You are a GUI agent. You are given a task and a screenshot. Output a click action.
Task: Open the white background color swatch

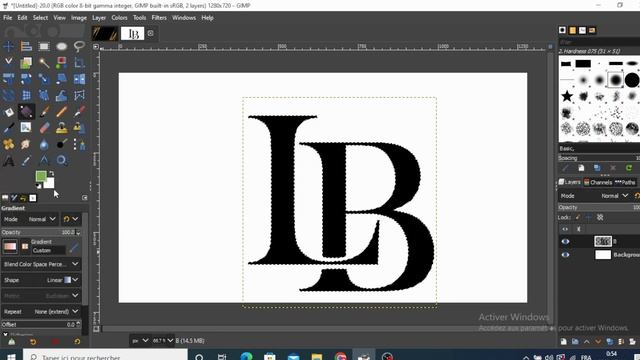point(49,184)
